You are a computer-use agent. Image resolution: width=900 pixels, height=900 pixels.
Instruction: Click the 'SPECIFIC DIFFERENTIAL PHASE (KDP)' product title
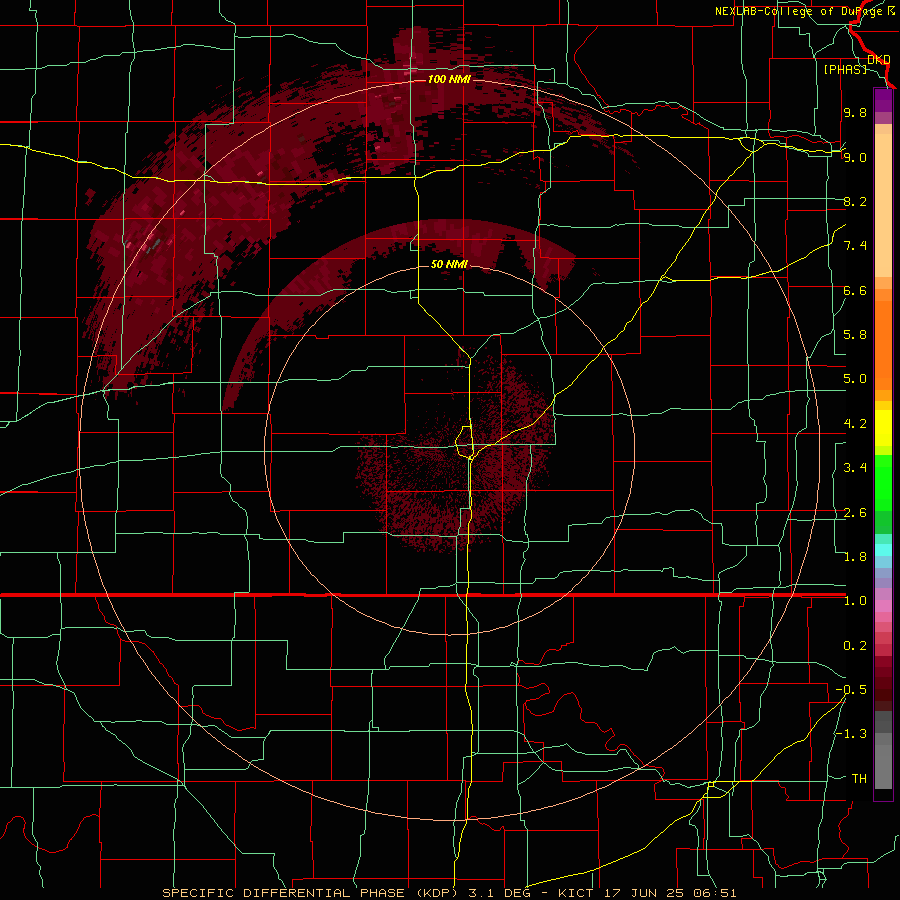310,893
